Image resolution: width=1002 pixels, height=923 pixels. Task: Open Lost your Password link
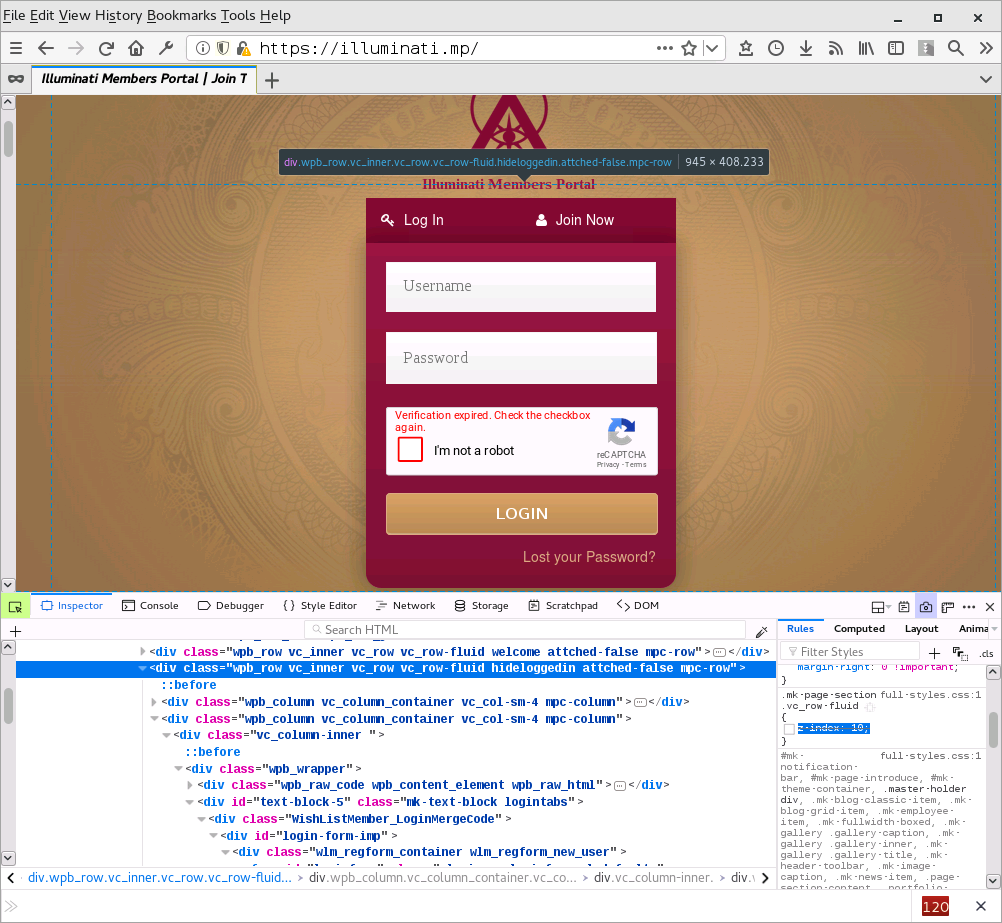(589, 557)
